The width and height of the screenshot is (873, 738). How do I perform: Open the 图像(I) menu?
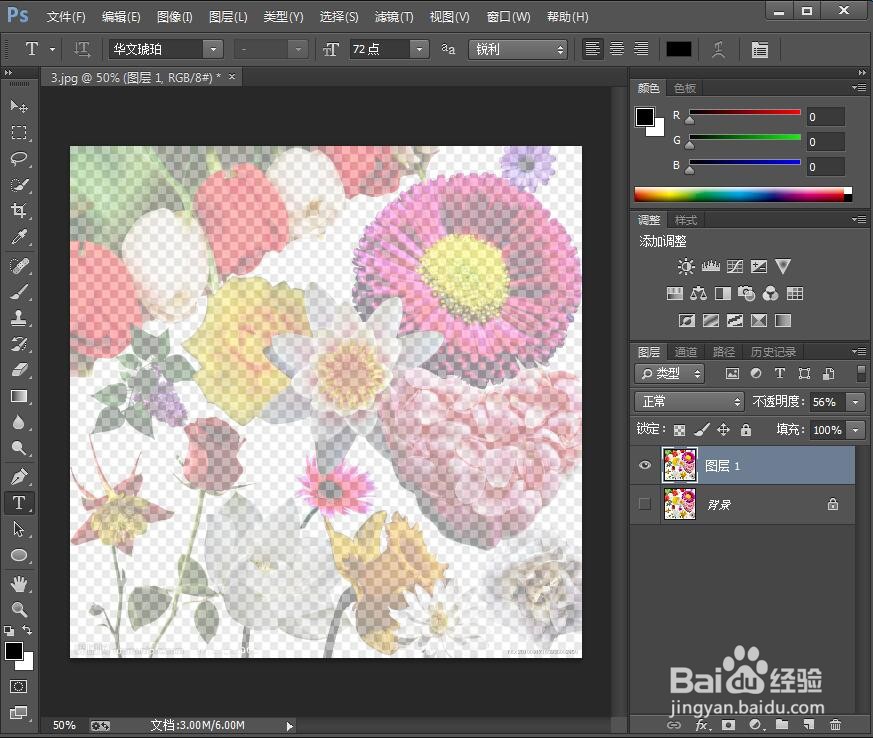point(174,17)
